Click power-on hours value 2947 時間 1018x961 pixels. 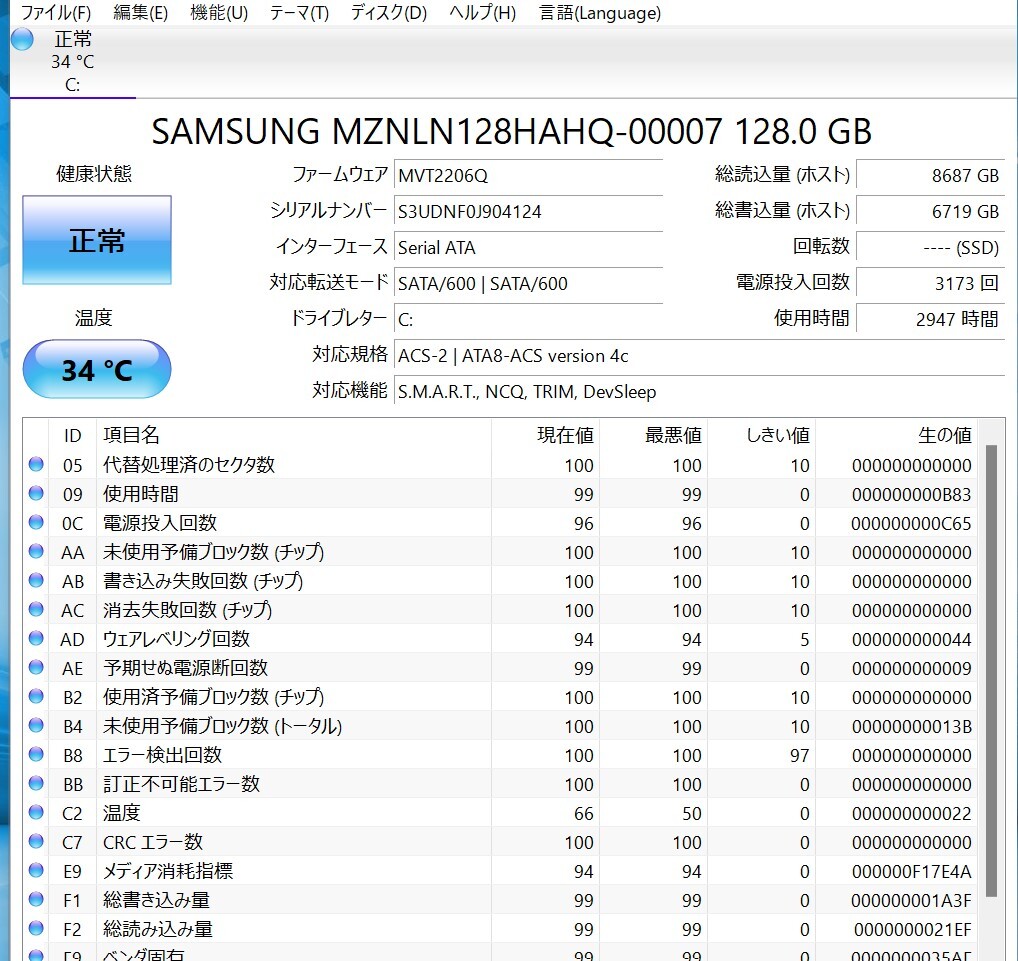[930, 319]
